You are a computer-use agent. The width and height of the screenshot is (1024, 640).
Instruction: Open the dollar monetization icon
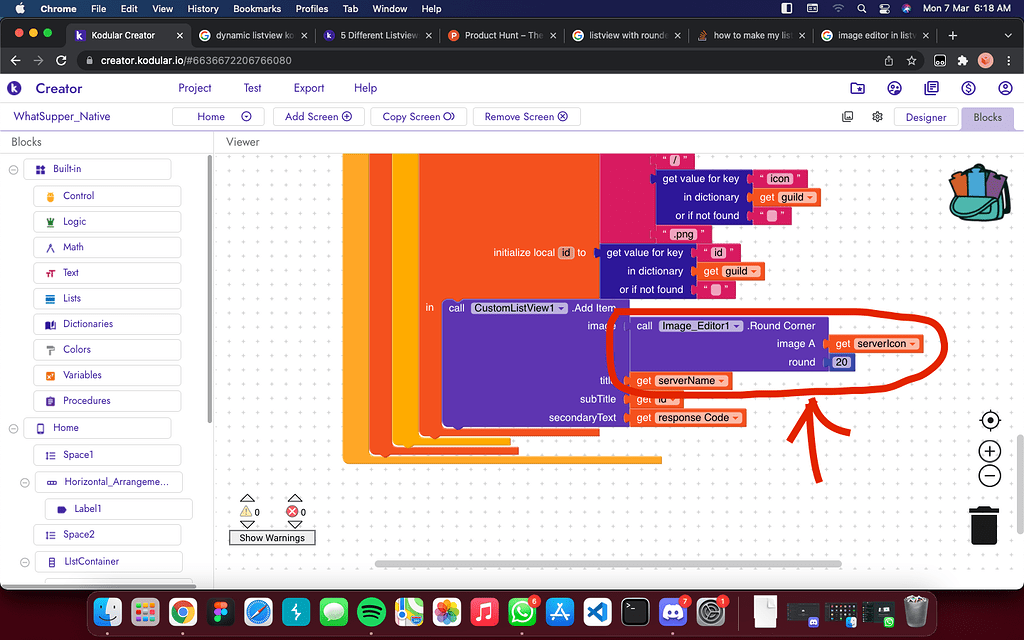click(x=968, y=88)
